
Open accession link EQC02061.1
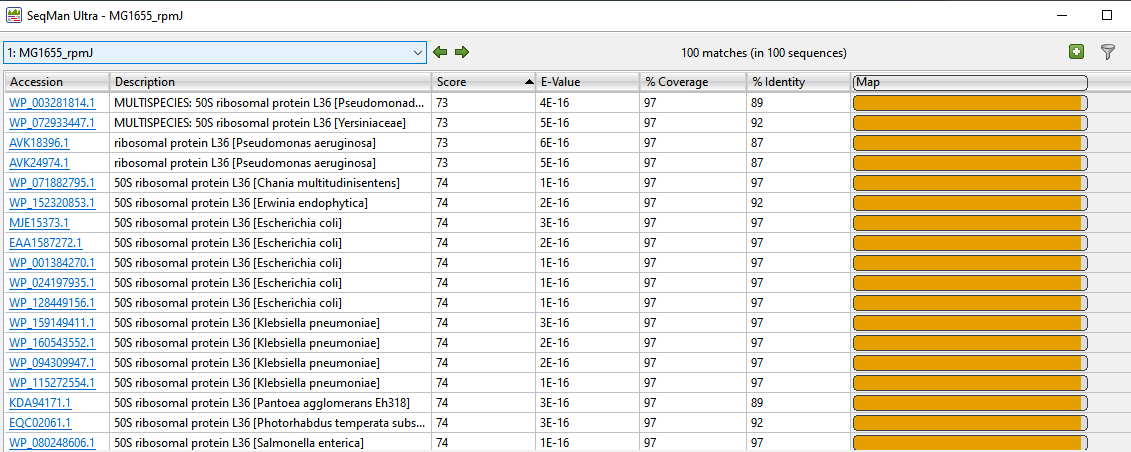pyautogui.click(x=40, y=422)
